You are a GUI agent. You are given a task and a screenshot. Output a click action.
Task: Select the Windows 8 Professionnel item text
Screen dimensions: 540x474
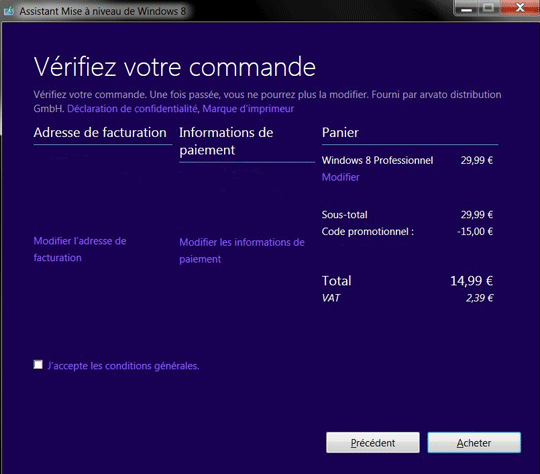(x=377, y=160)
